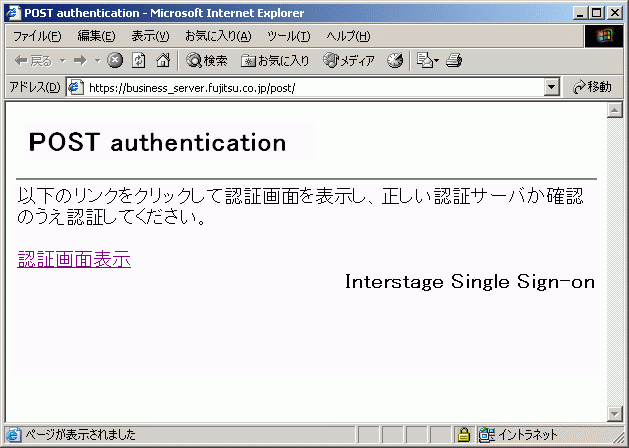
Task: Open the Forward button history dropdown arrow
Action: (x=97, y=61)
